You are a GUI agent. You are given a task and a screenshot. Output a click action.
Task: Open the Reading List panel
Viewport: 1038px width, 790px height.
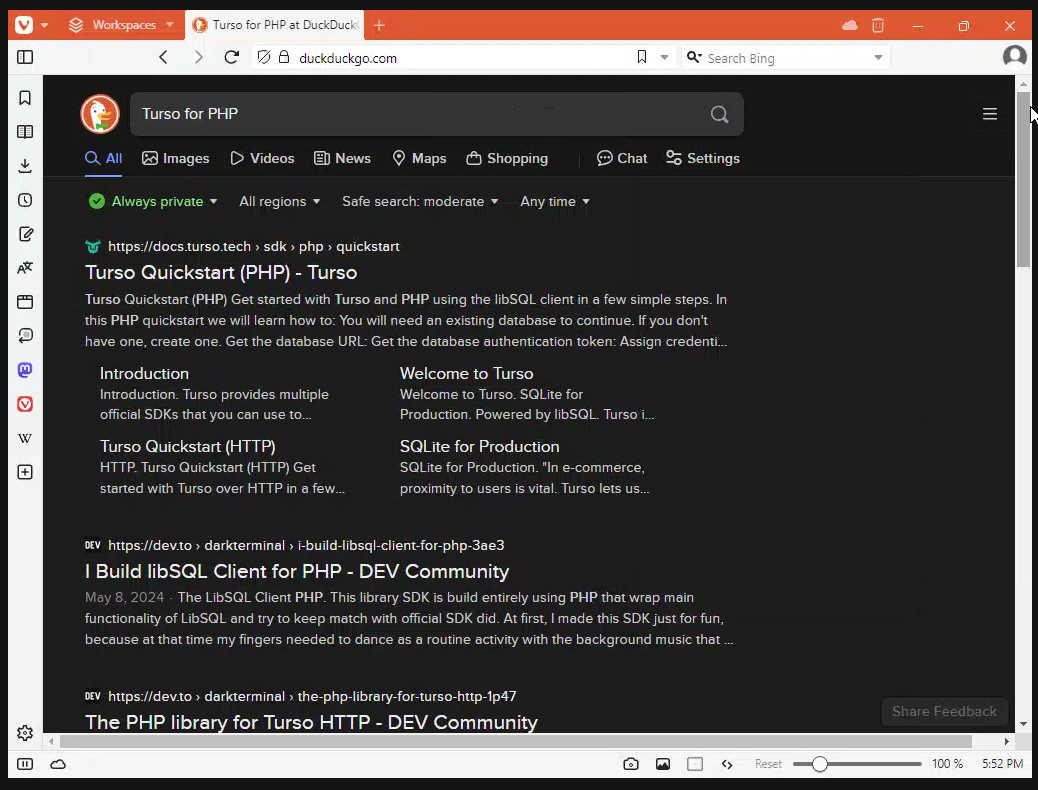[x=24, y=131]
